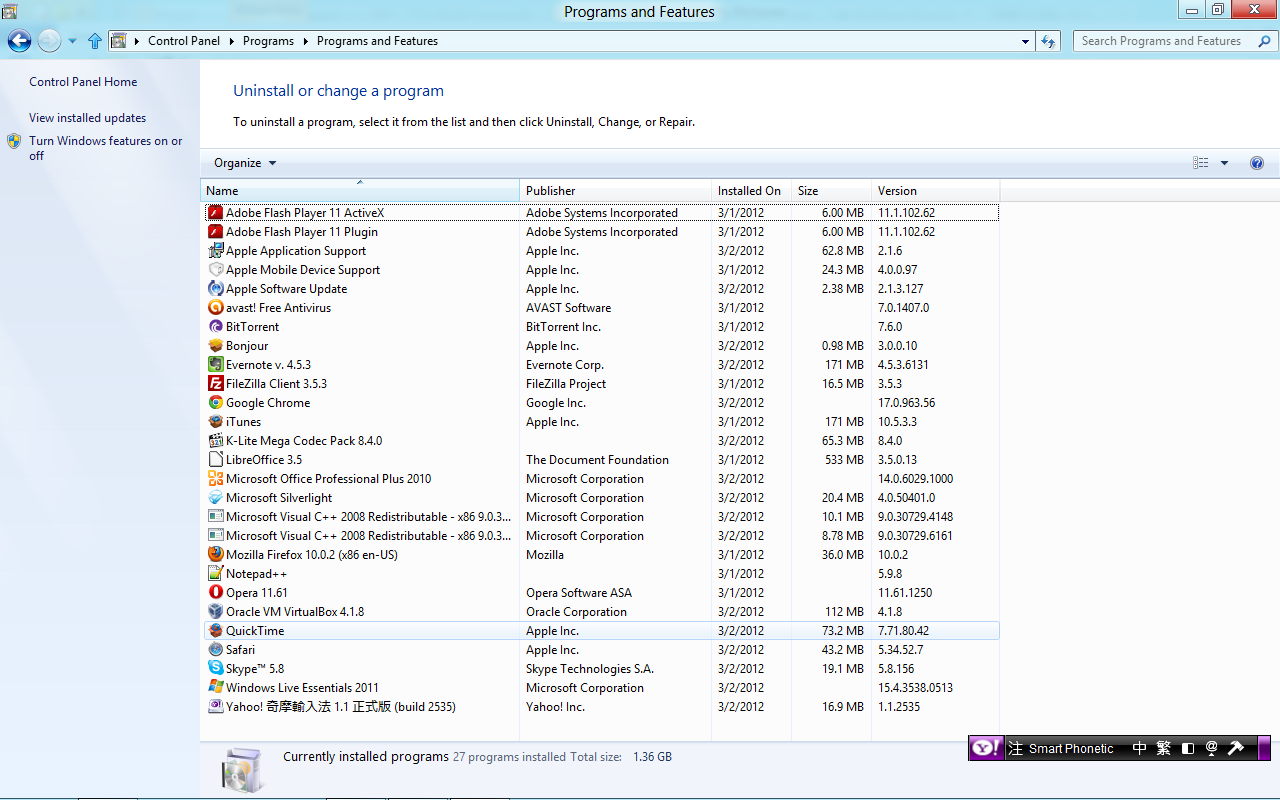
Task: Click the QuickTime icon
Action: (x=215, y=631)
